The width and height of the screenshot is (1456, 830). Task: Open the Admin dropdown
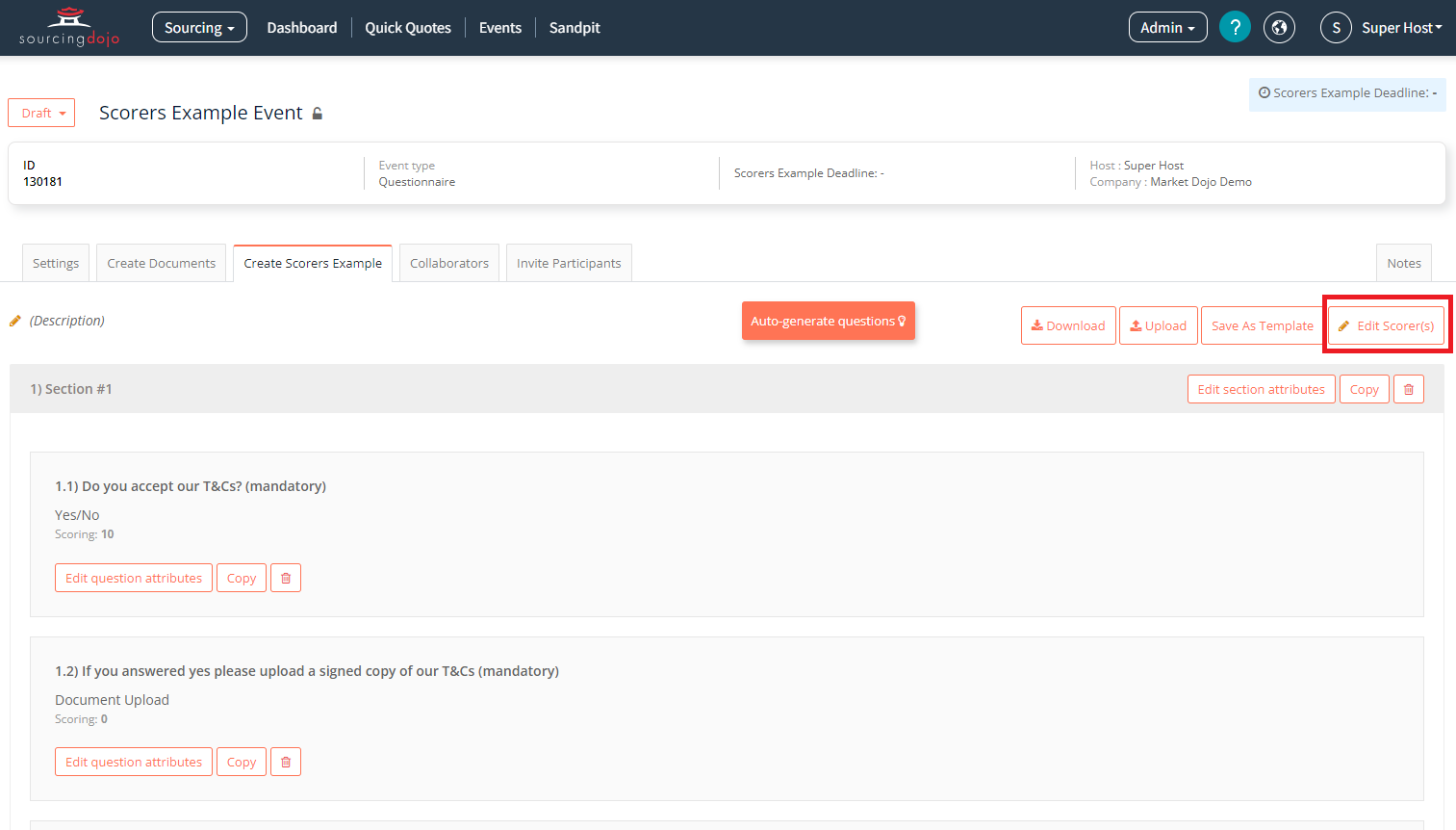[x=1167, y=27]
